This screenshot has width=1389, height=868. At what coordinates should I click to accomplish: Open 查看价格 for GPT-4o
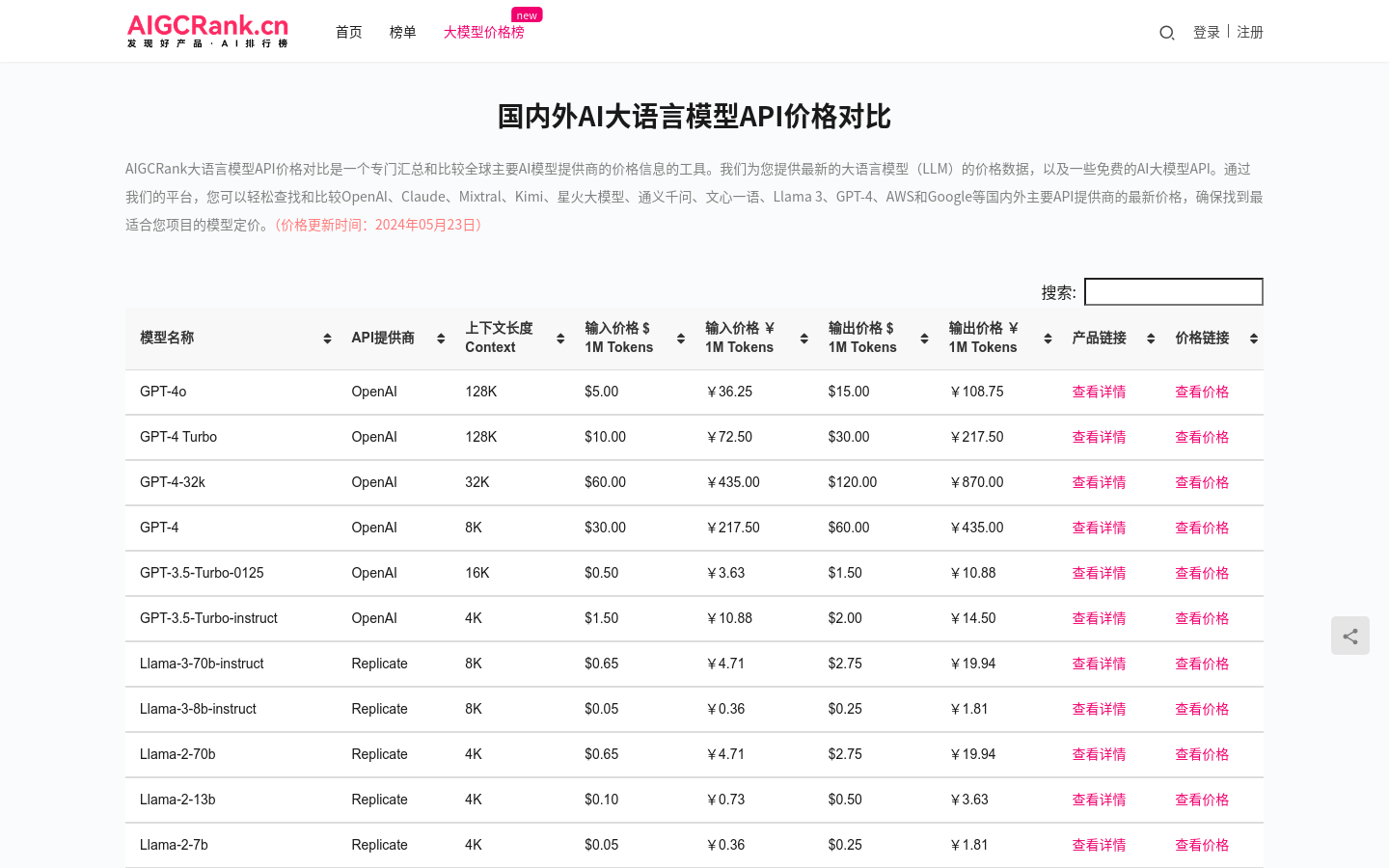coord(1202,392)
